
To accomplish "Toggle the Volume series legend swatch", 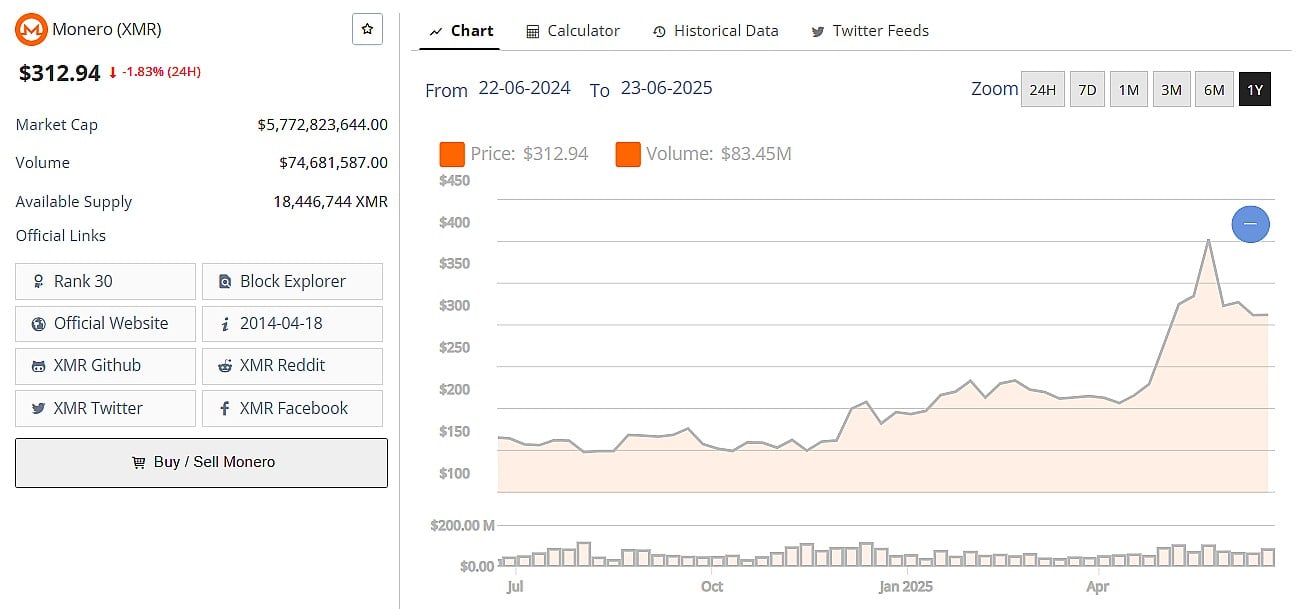I will tap(628, 154).
